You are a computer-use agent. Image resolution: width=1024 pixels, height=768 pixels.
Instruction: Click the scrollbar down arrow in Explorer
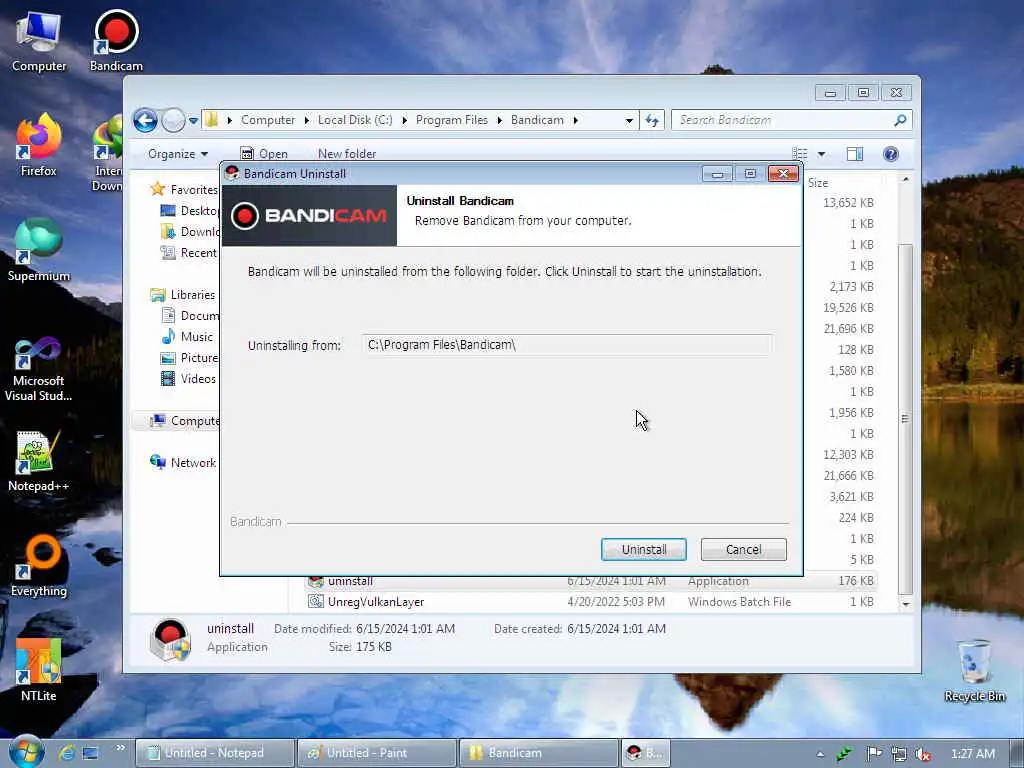click(x=905, y=604)
